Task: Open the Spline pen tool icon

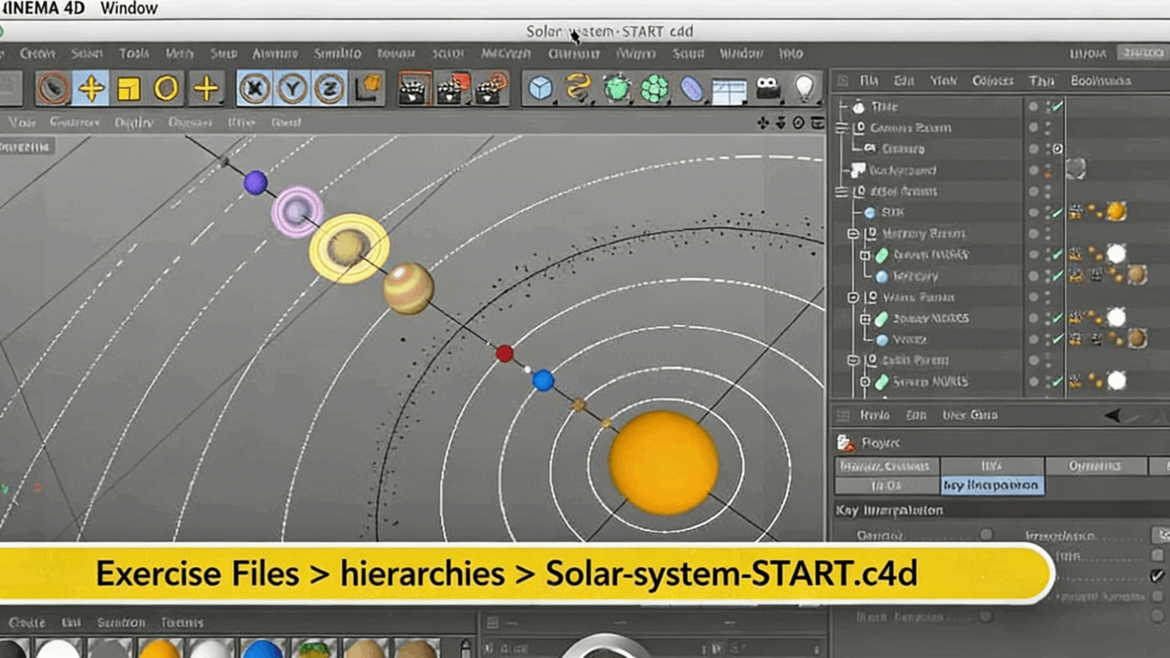Action: point(578,89)
